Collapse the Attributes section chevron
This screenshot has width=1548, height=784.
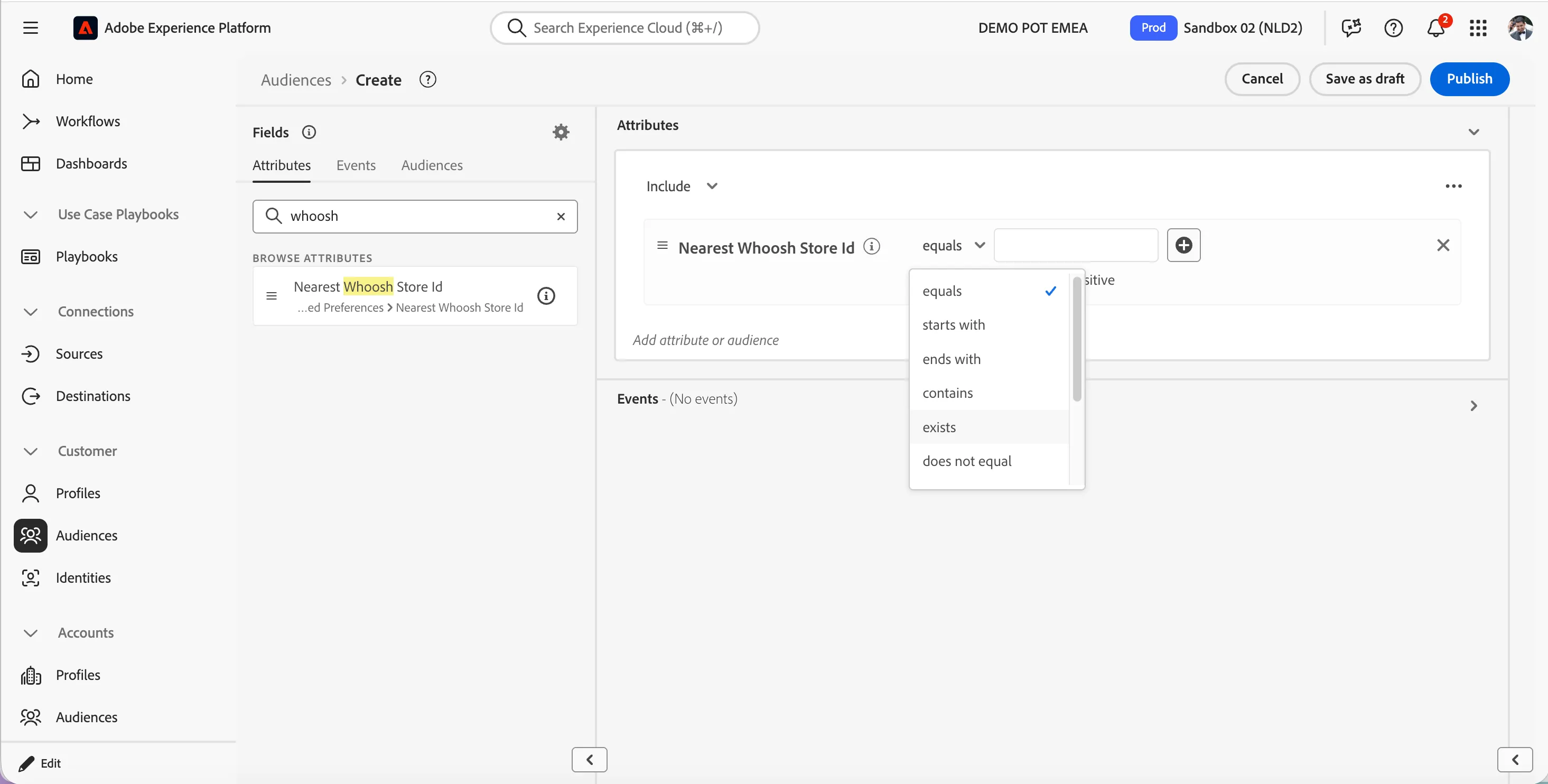[x=1474, y=132]
